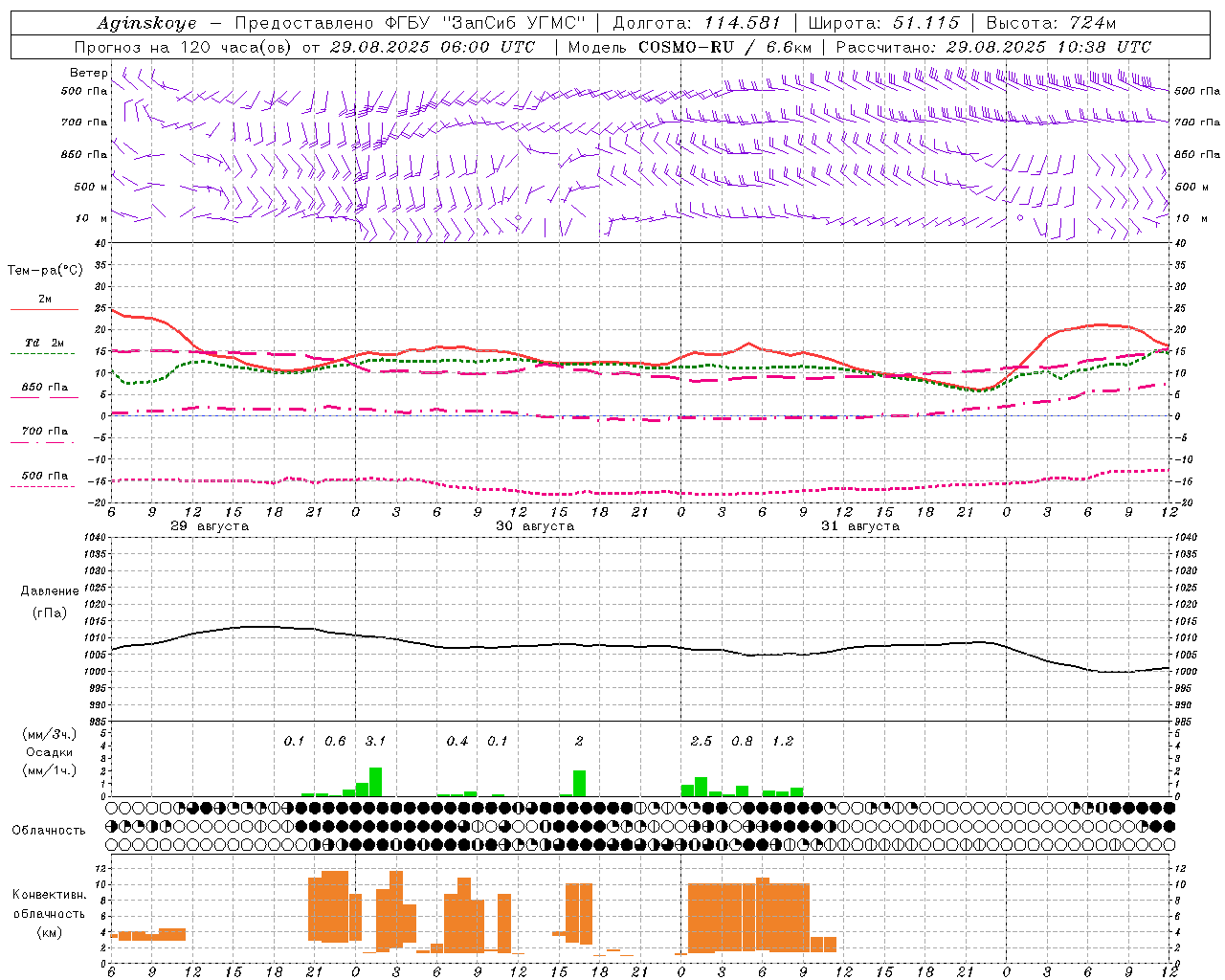Click the computed time Рассчитано: 29.08.2025 10:38 UTC
This screenshot has height=980, width=1225.
993,47
